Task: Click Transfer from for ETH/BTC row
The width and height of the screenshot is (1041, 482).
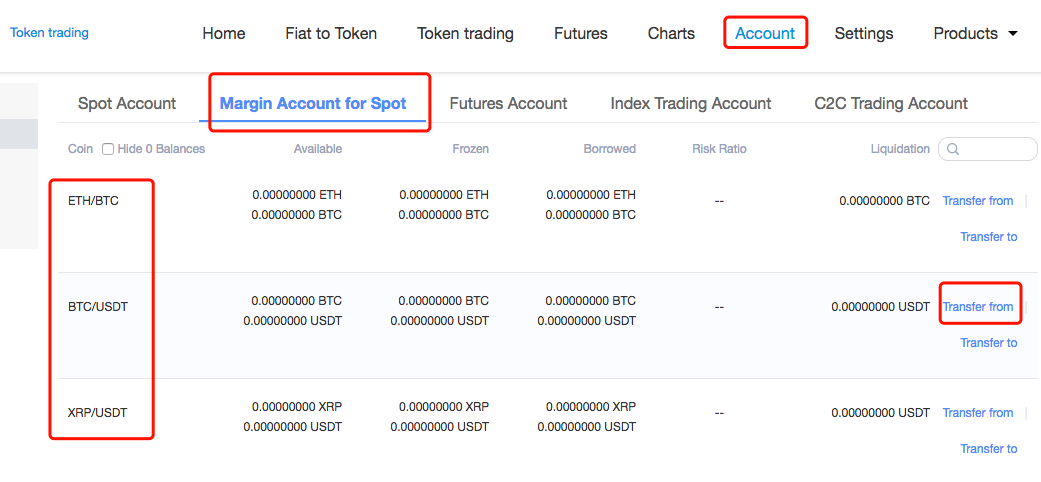Action: (978, 201)
